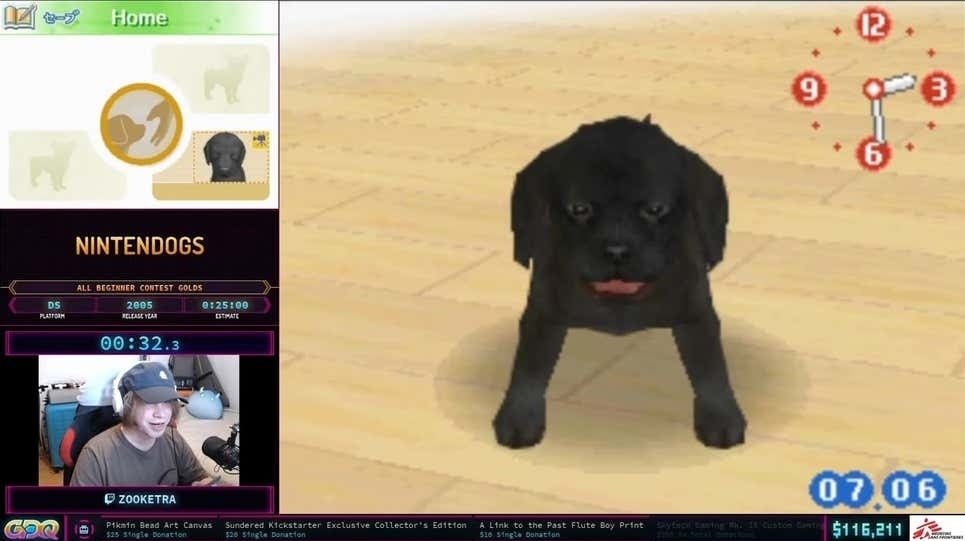Screen dimensions: 965x541
Task: Click the Pikmin Bead Art Canvas prize
Action: (159, 525)
